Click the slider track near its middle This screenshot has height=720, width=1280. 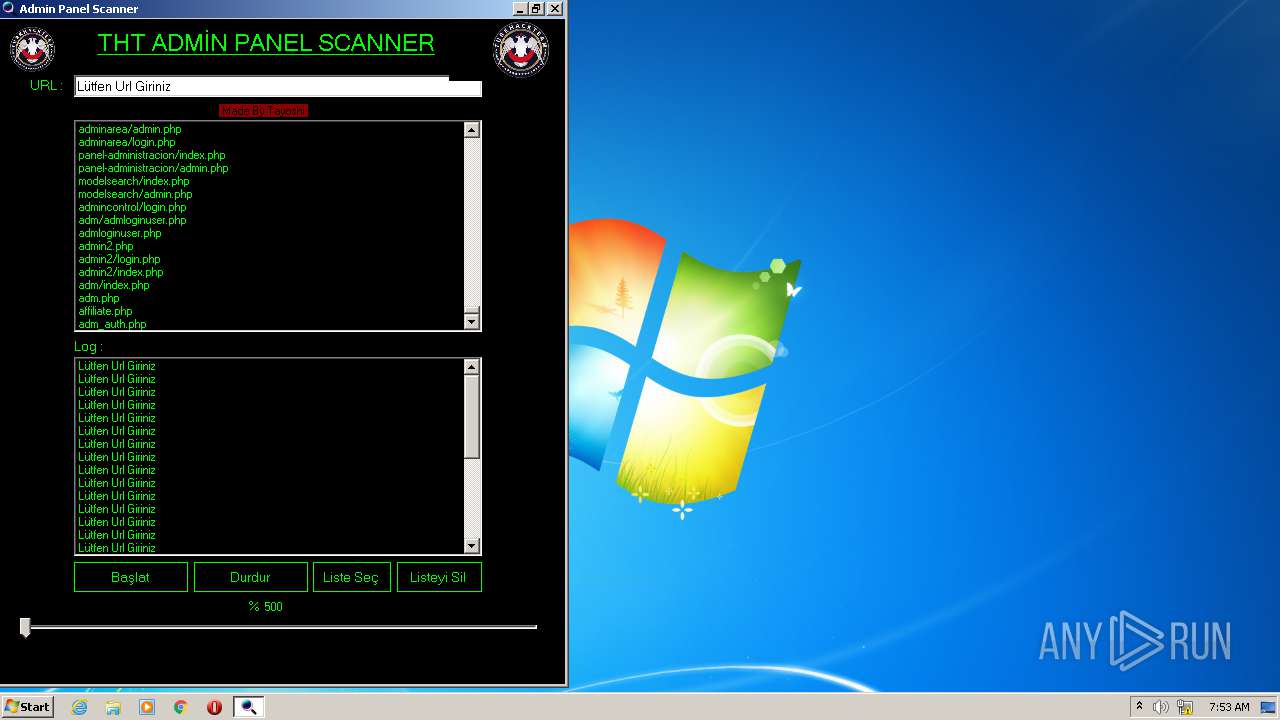click(x=278, y=627)
